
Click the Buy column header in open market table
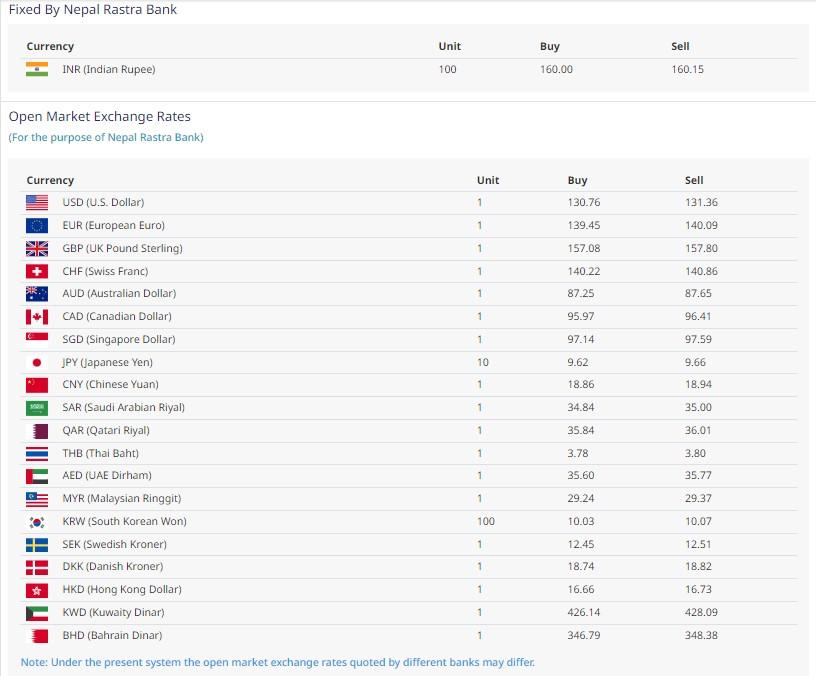[577, 180]
